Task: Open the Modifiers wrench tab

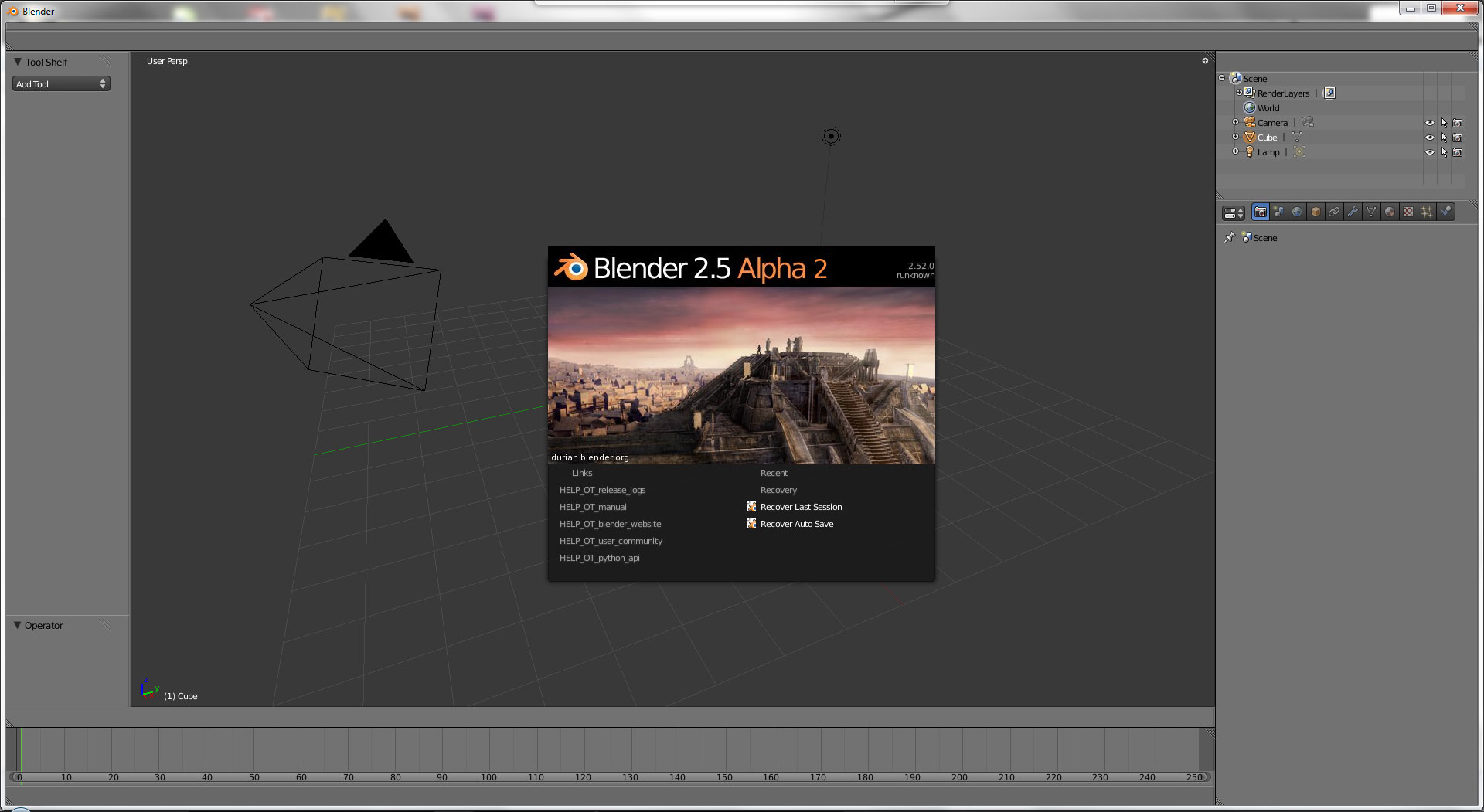Action: pos(1353,212)
